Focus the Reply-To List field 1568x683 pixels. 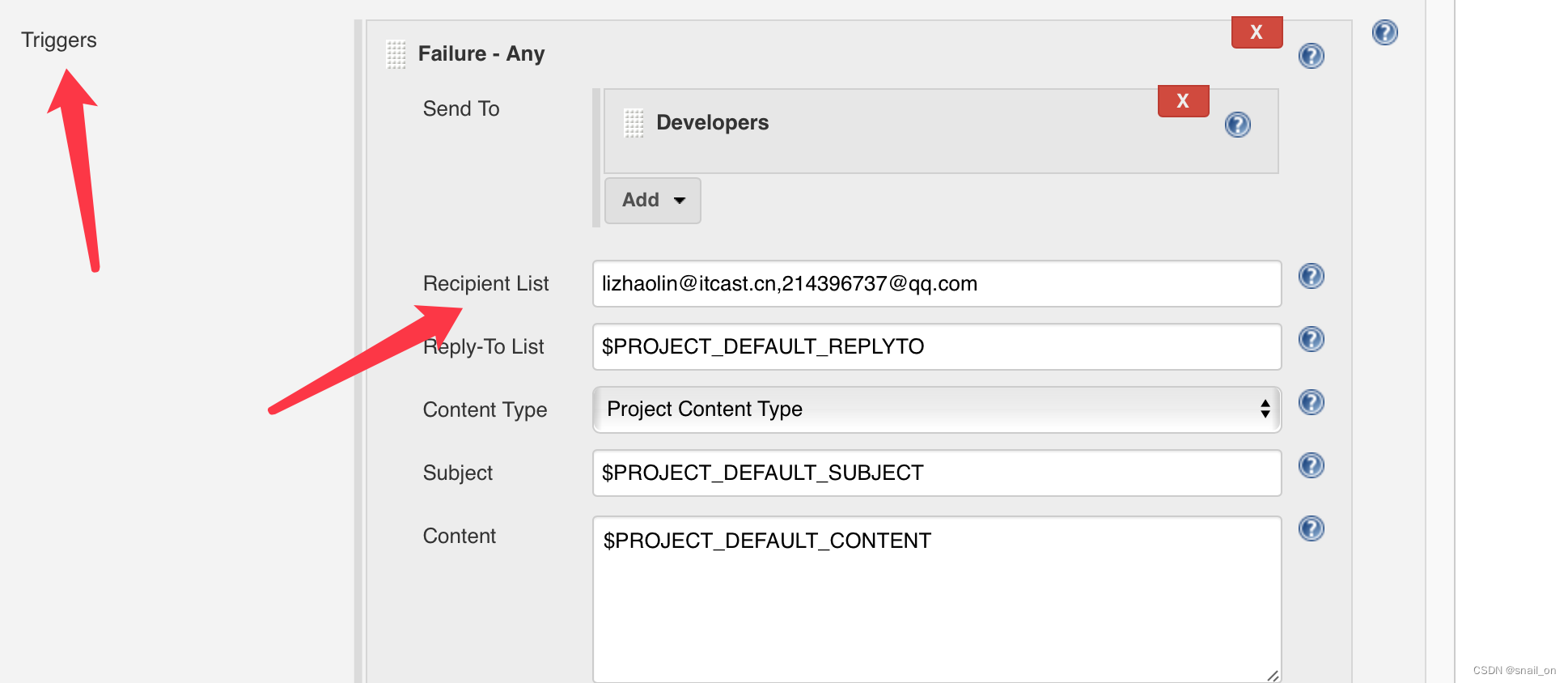pyautogui.click(x=937, y=346)
